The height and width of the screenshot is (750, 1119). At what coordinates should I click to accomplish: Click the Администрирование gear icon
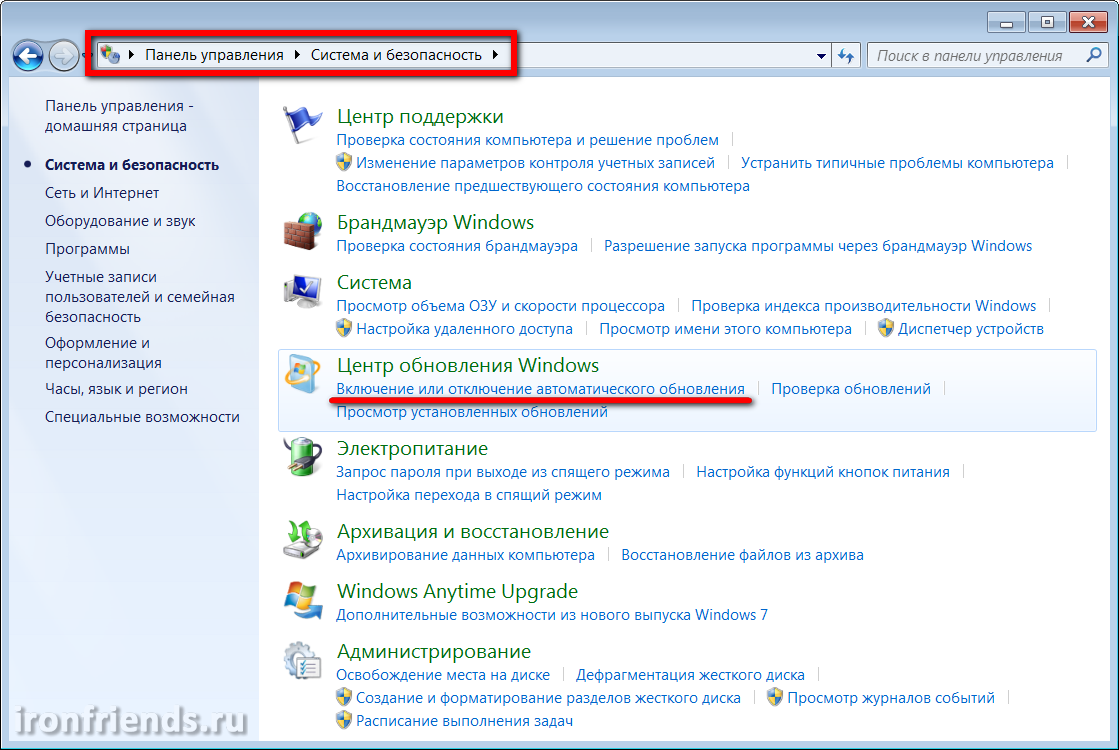302,662
